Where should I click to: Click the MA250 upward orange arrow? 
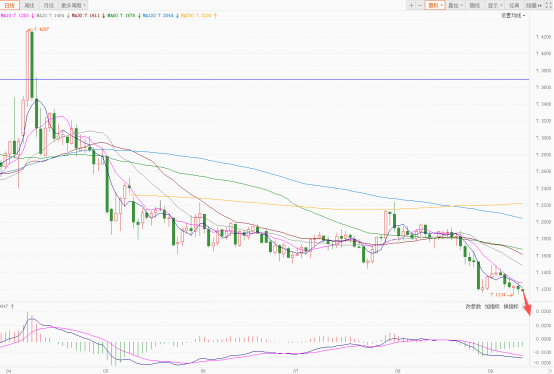[x=215, y=16]
